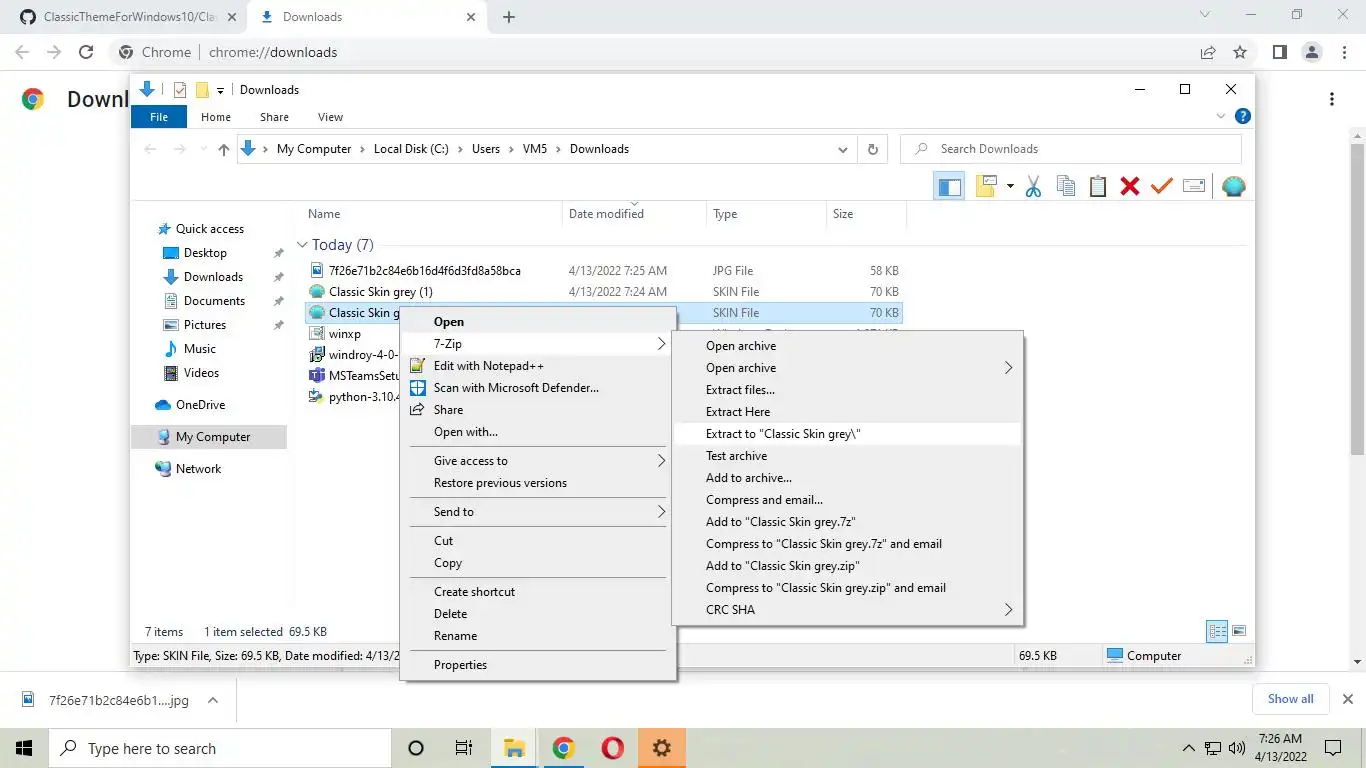Click the Notepad++ icon in context menu
This screenshot has height=768, width=1366.
click(x=417, y=366)
